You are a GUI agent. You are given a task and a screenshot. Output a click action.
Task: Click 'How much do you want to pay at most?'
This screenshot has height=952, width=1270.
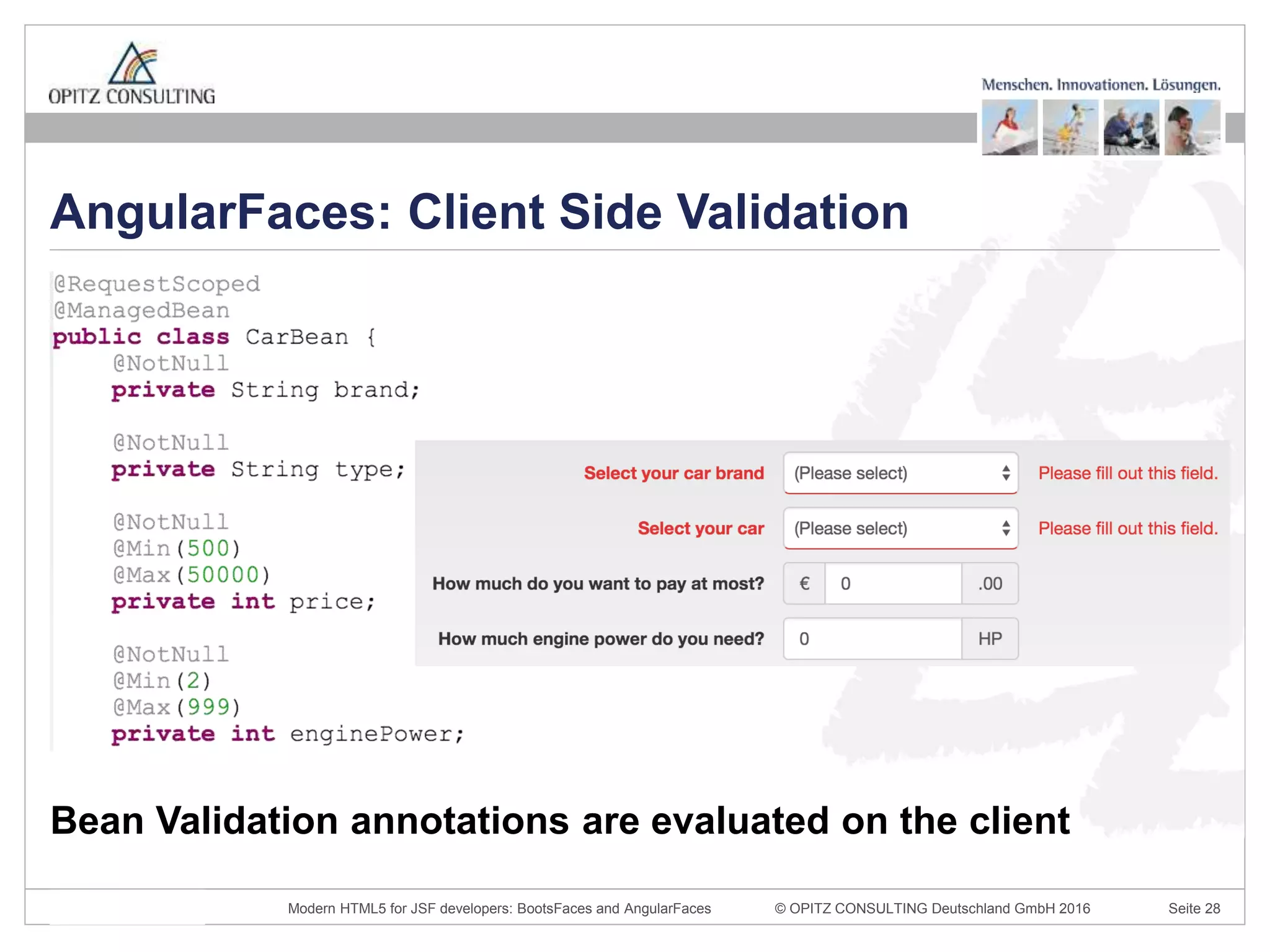(x=598, y=583)
